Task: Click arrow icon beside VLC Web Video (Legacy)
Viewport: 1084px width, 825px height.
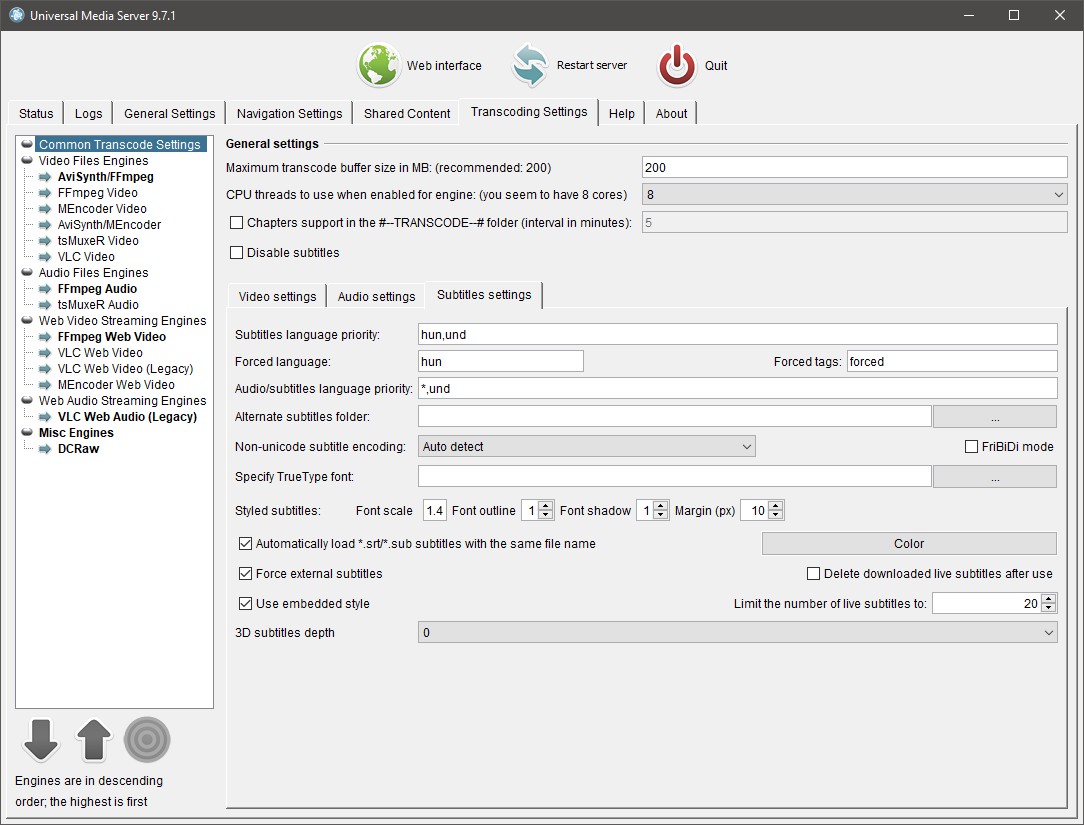Action: (x=45, y=369)
